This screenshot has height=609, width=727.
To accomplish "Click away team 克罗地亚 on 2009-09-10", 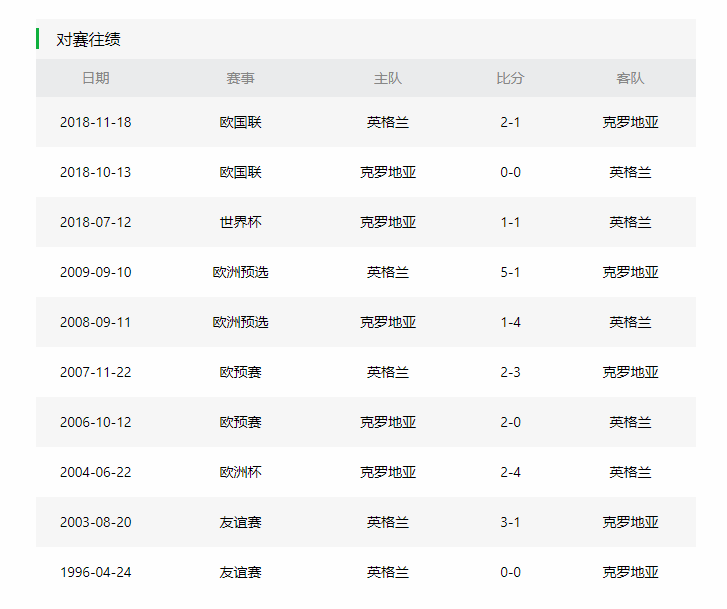I will click(x=630, y=272).
